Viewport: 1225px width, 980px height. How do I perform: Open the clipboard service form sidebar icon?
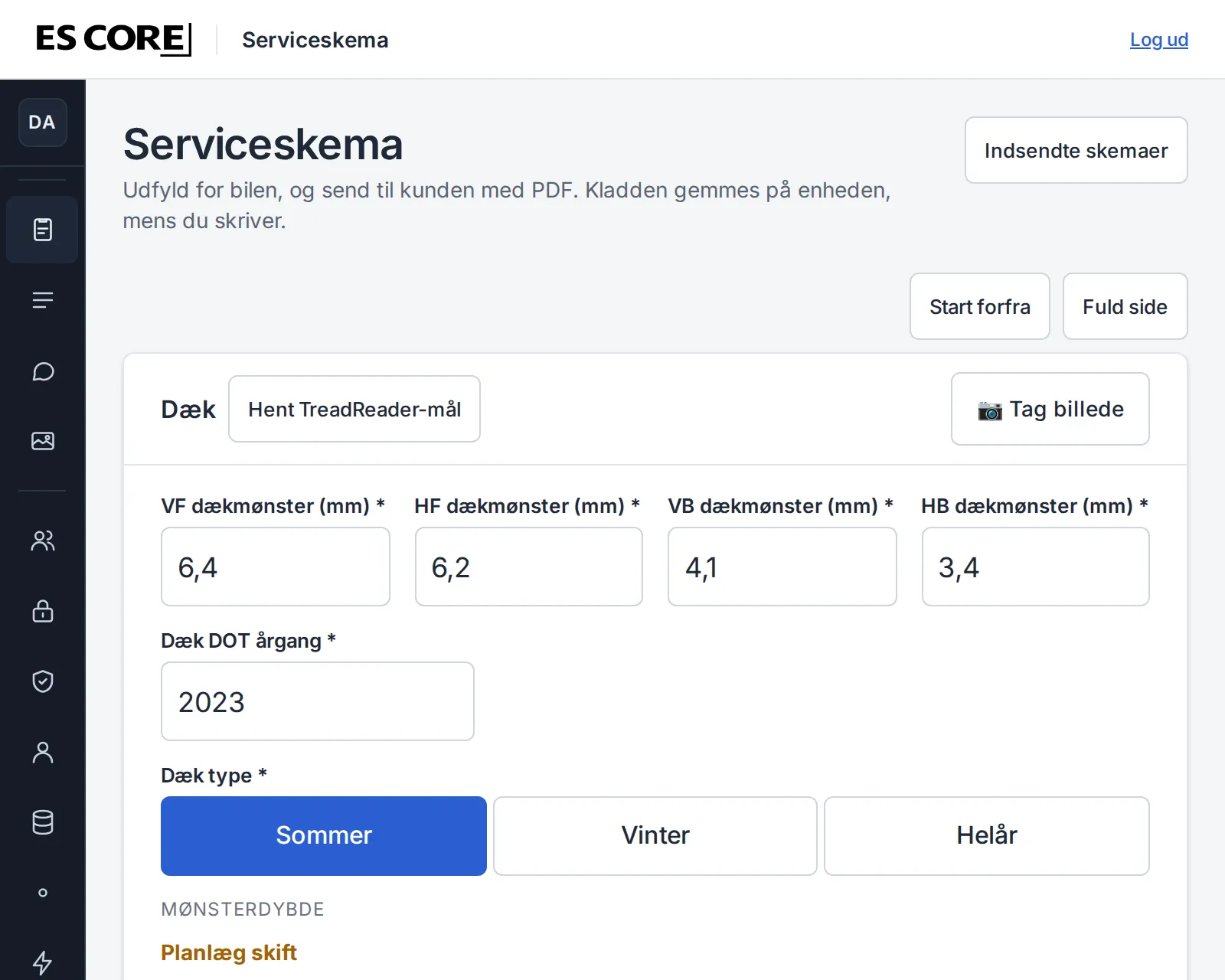click(x=43, y=230)
